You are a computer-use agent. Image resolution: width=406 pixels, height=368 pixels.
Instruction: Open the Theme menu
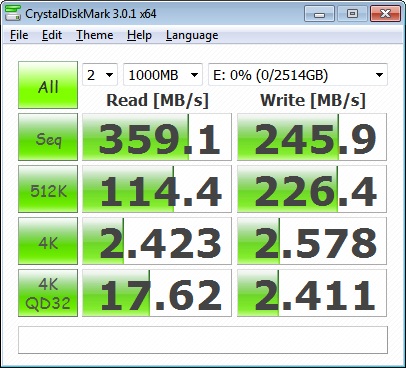tap(95, 35)
